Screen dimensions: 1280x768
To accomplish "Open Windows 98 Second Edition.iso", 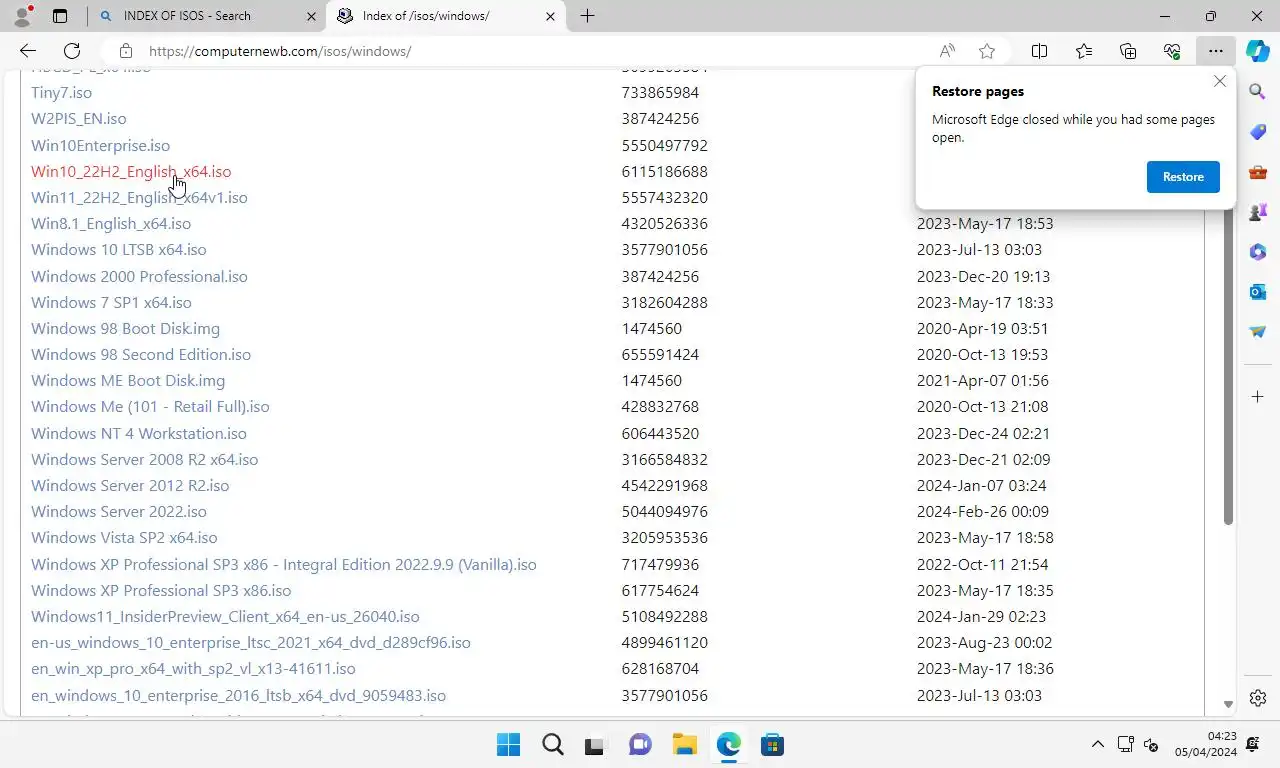I will [x=141, y=354].
